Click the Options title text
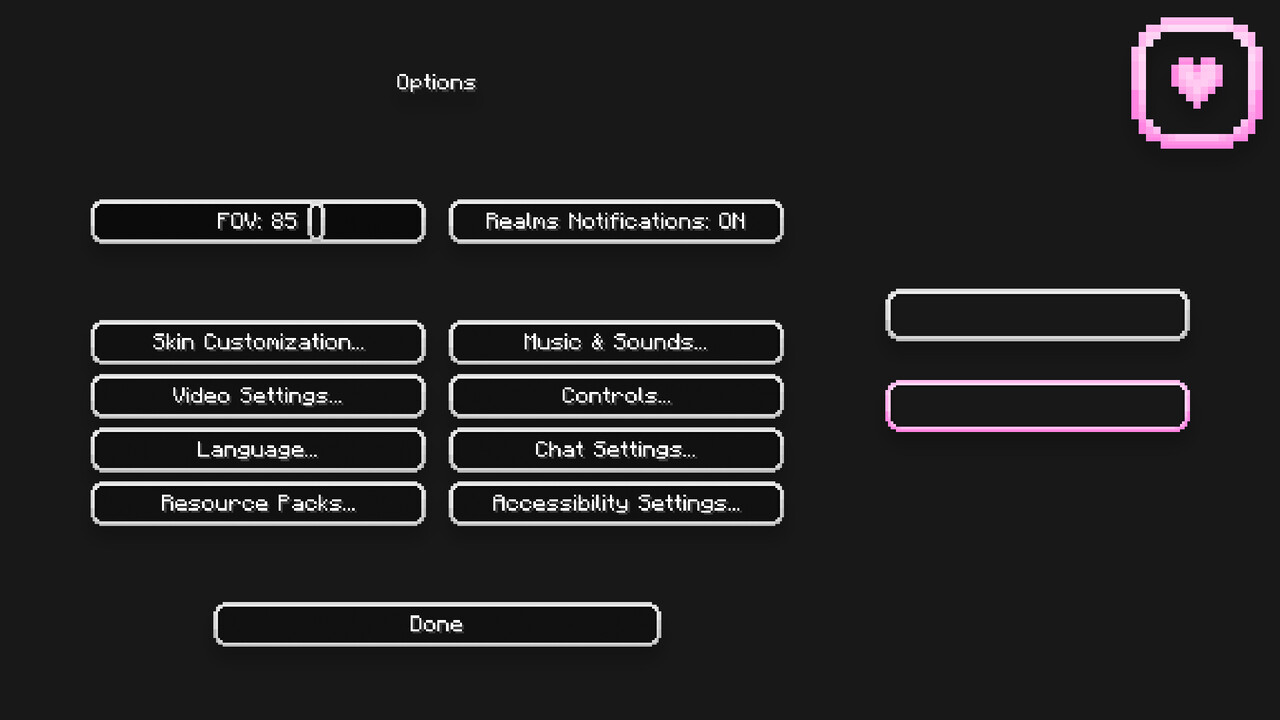The image size is (1280, 720). point(436,83)
